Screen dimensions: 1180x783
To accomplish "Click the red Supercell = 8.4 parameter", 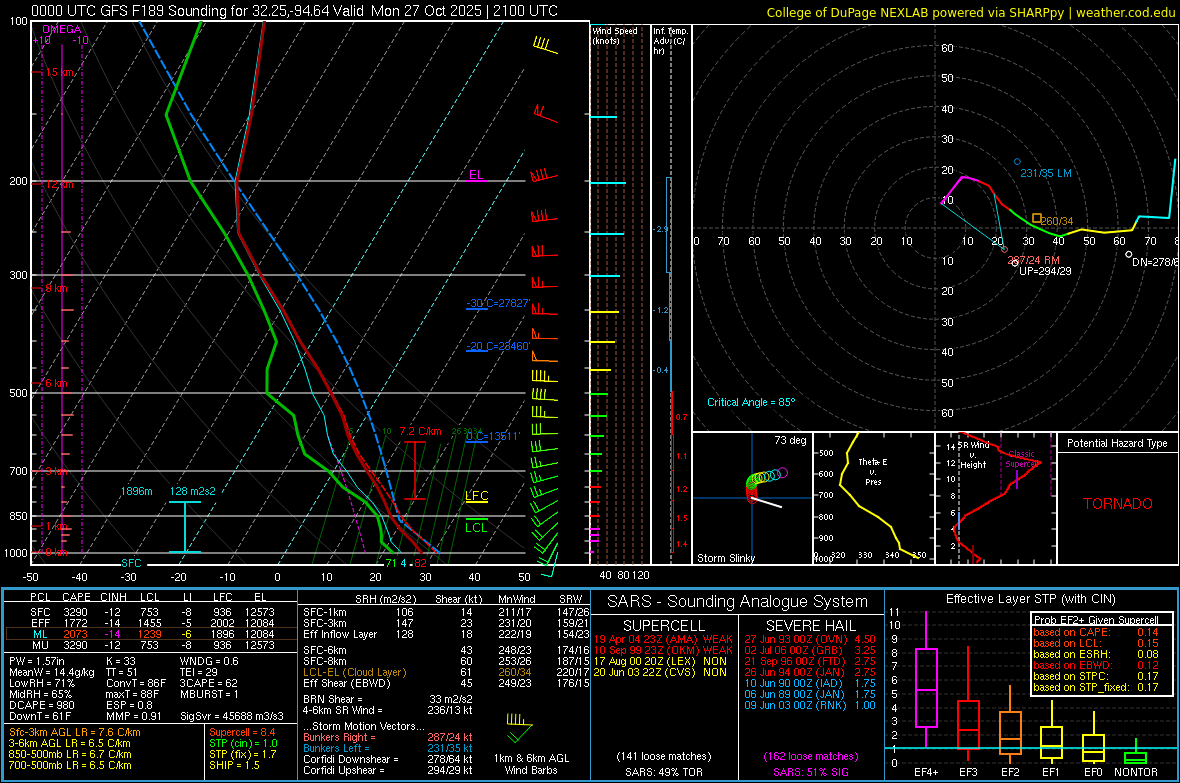I will [242, 732].
